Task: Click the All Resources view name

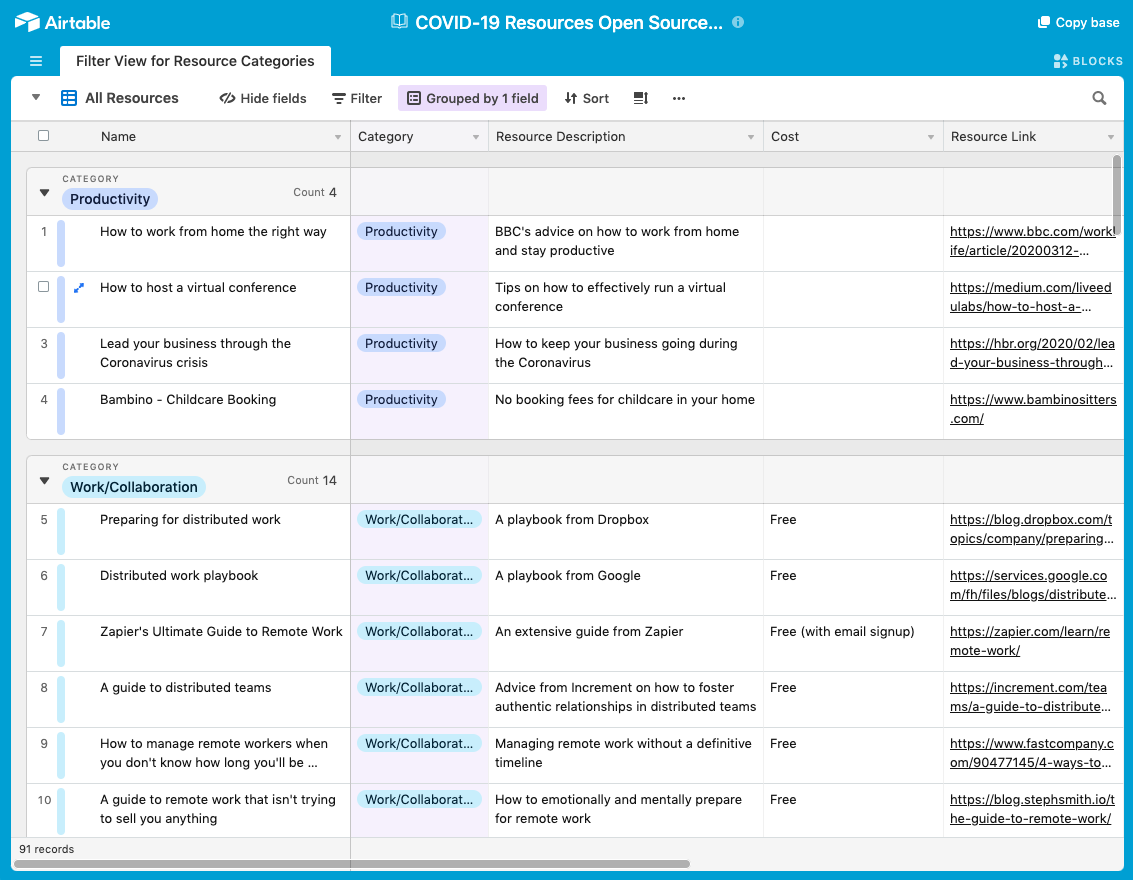Action: pos(132,98)
